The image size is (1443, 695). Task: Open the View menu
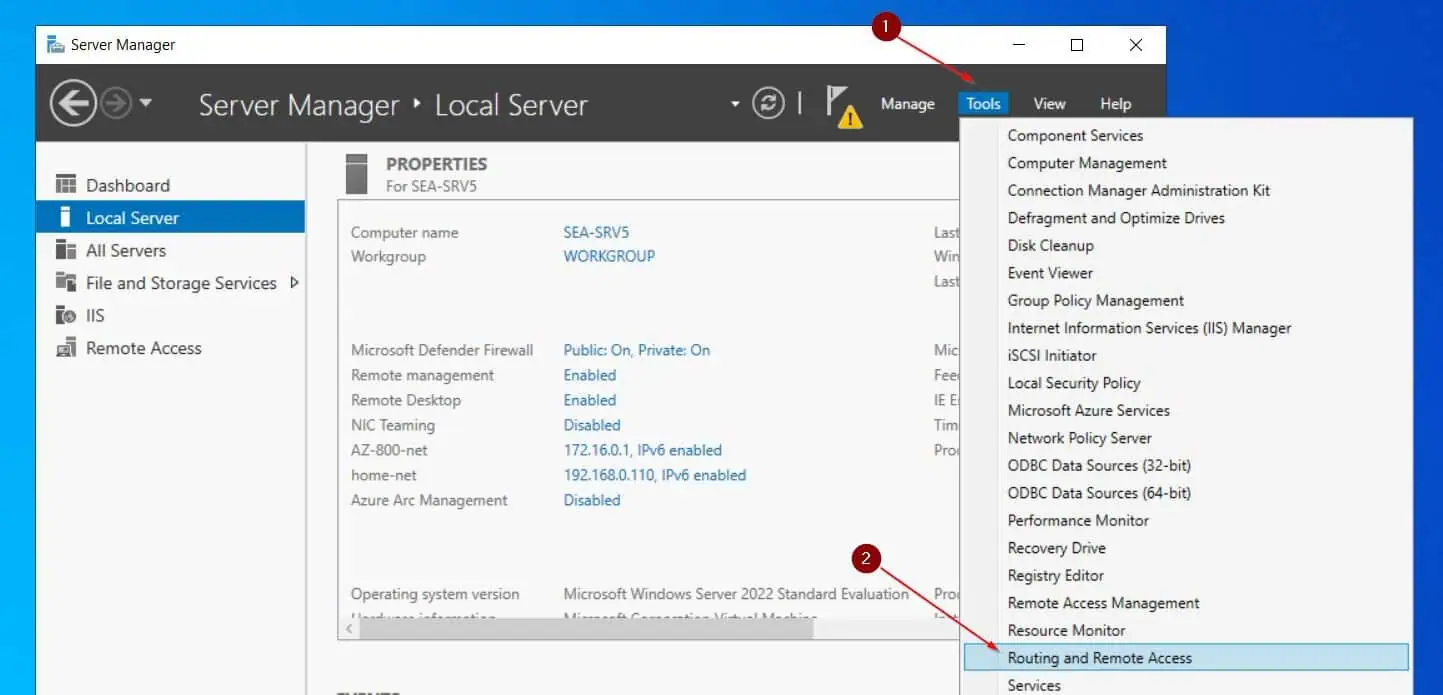tap(1049, 104)
